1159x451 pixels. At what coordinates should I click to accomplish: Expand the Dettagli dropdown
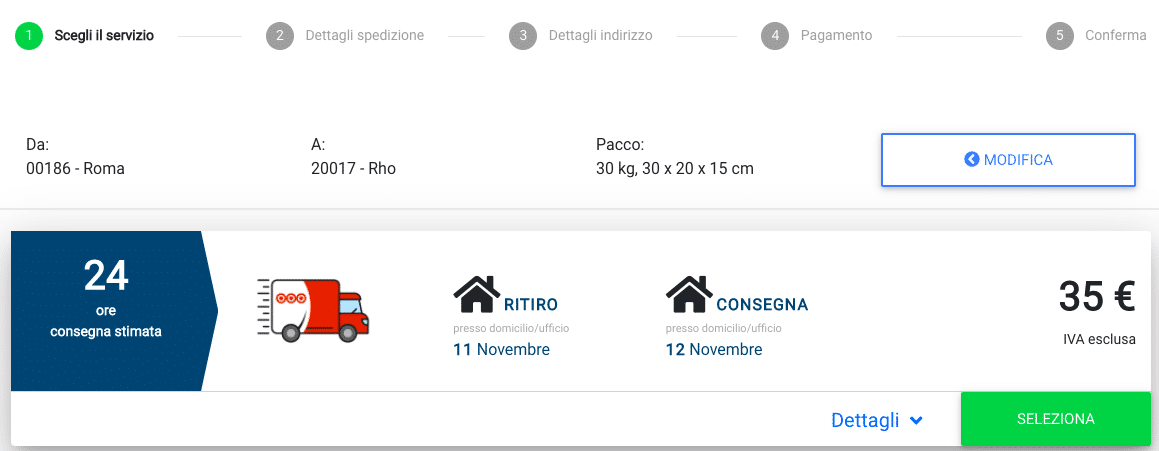(x=865, y=421)
